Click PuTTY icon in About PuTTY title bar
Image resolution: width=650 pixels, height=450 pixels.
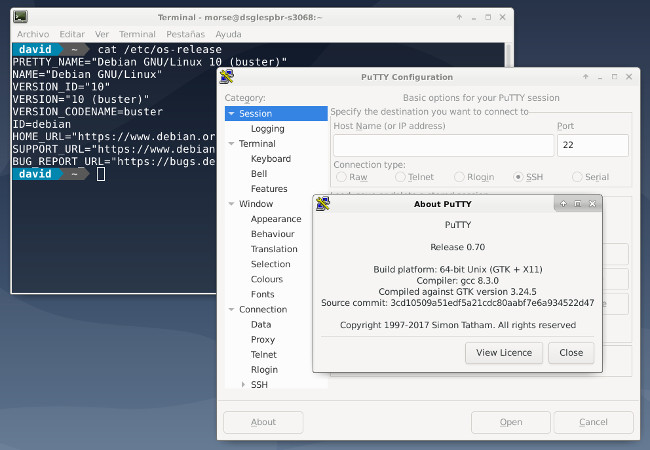coord(323,203)
